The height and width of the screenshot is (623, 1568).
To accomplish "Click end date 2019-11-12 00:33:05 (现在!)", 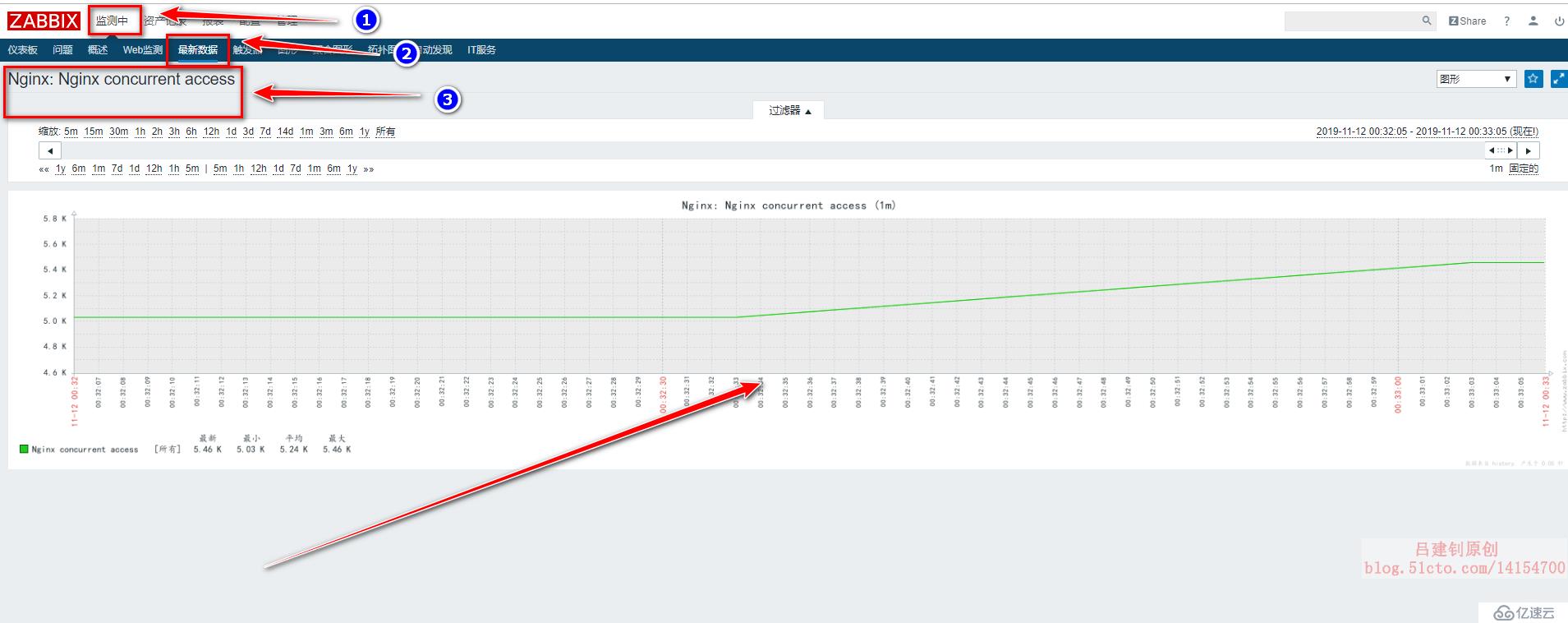I will pos(1477,132).
